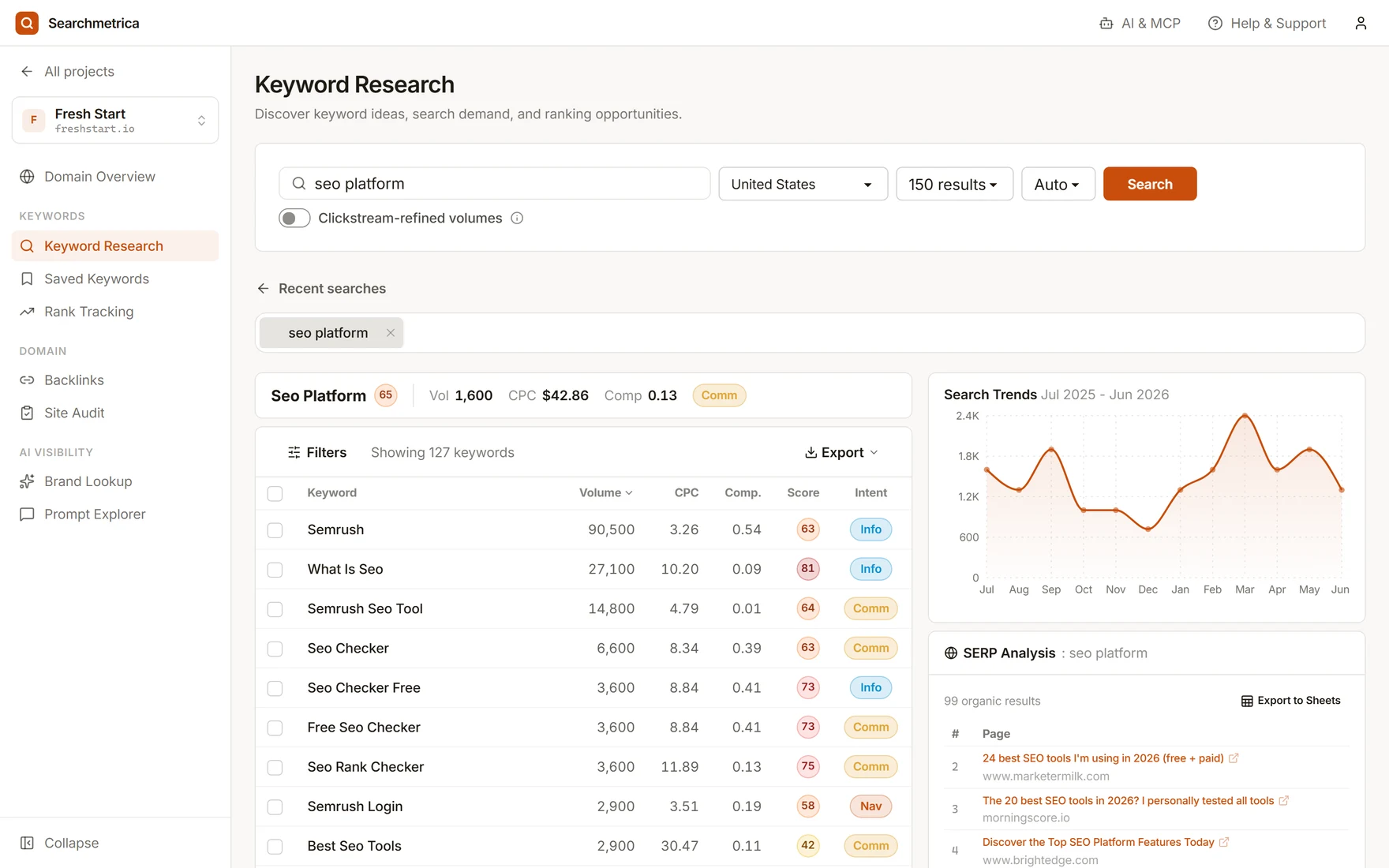
Task: Click the Searchmetrica logo icon
Action: click(27, 23)
